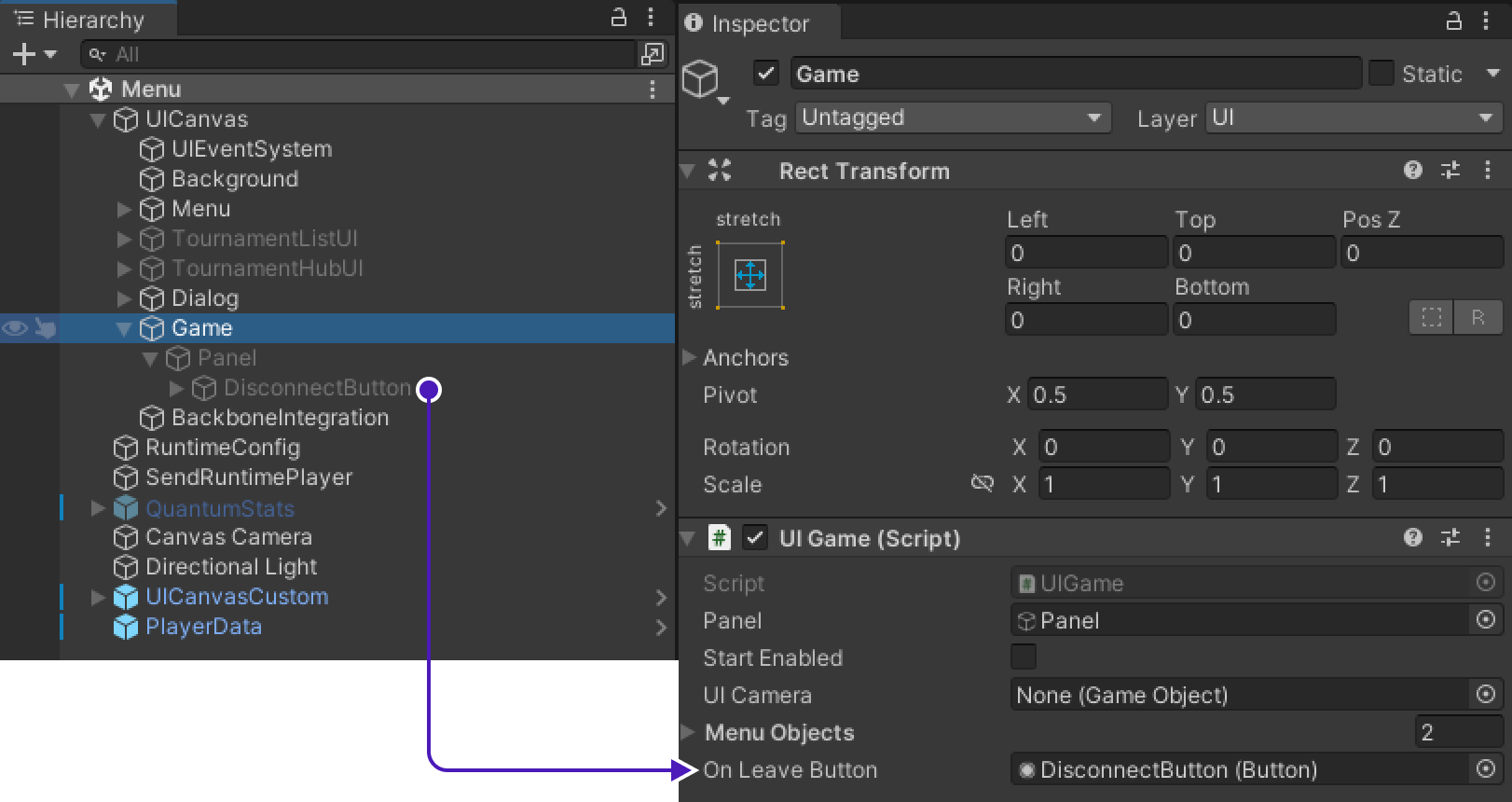Toggle the Game object active checkbox
The width and height of the screenshot is (1512, 802).
click(x=765, y=74)
